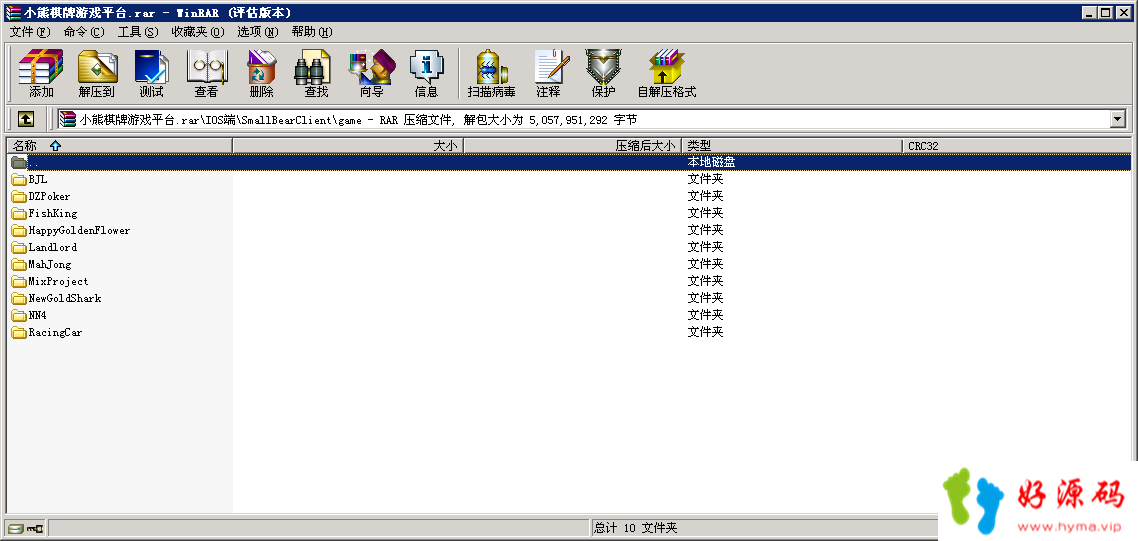
Task: Open the 命令(C) menu
Action: point(84,32)
